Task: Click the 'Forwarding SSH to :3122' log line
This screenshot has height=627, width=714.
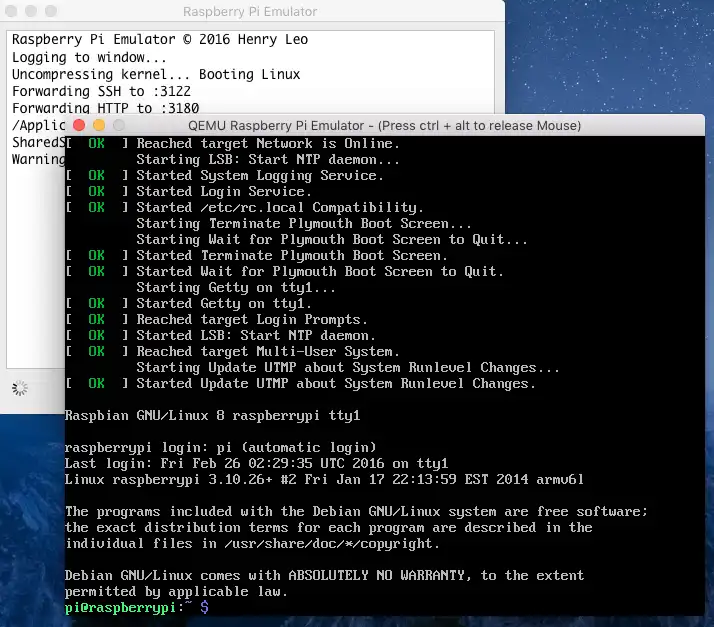Action: click(101, 92)
